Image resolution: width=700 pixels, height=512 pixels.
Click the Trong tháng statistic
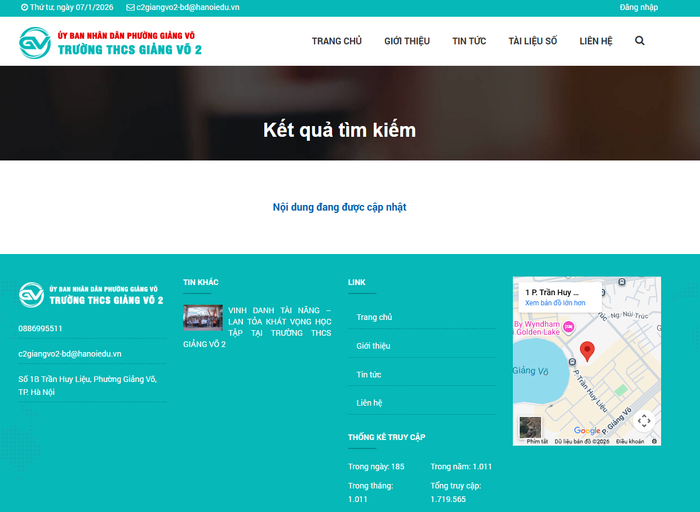tap(371, 492)
